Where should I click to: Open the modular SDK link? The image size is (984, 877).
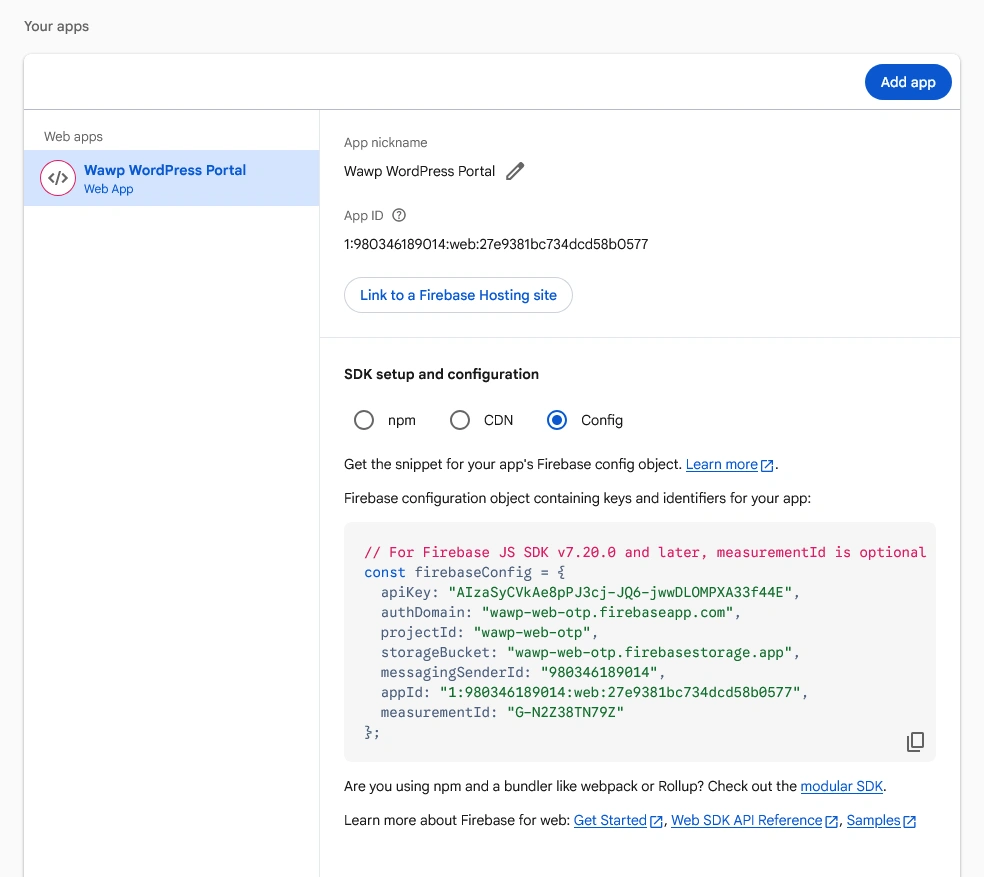[x=842, y=787]
